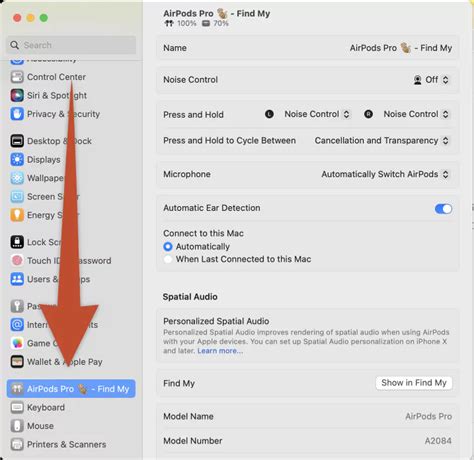The width and height of the screenshot is (474, 460).
Task: Open Control Center settings icon
Action: pos(17,77)
